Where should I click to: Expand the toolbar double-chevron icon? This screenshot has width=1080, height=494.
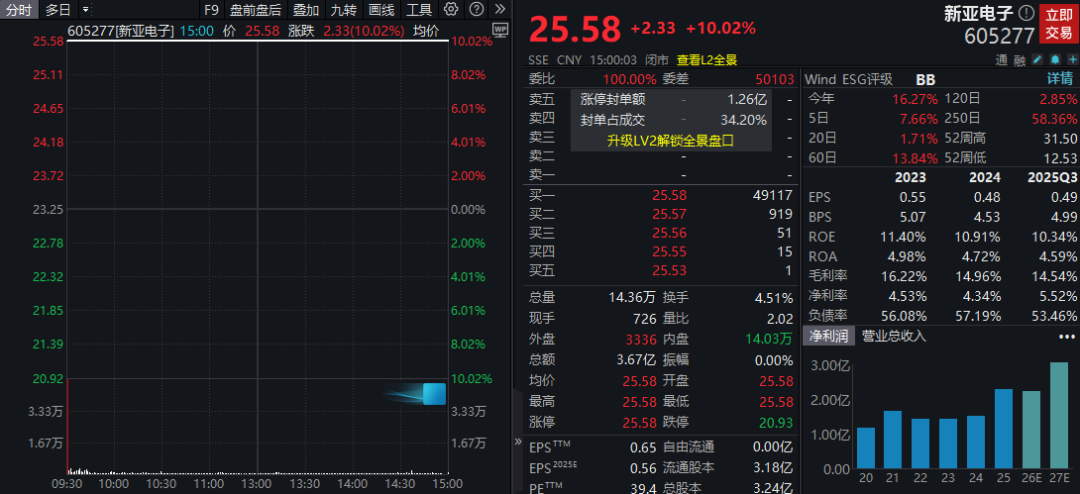coord(500,10)
